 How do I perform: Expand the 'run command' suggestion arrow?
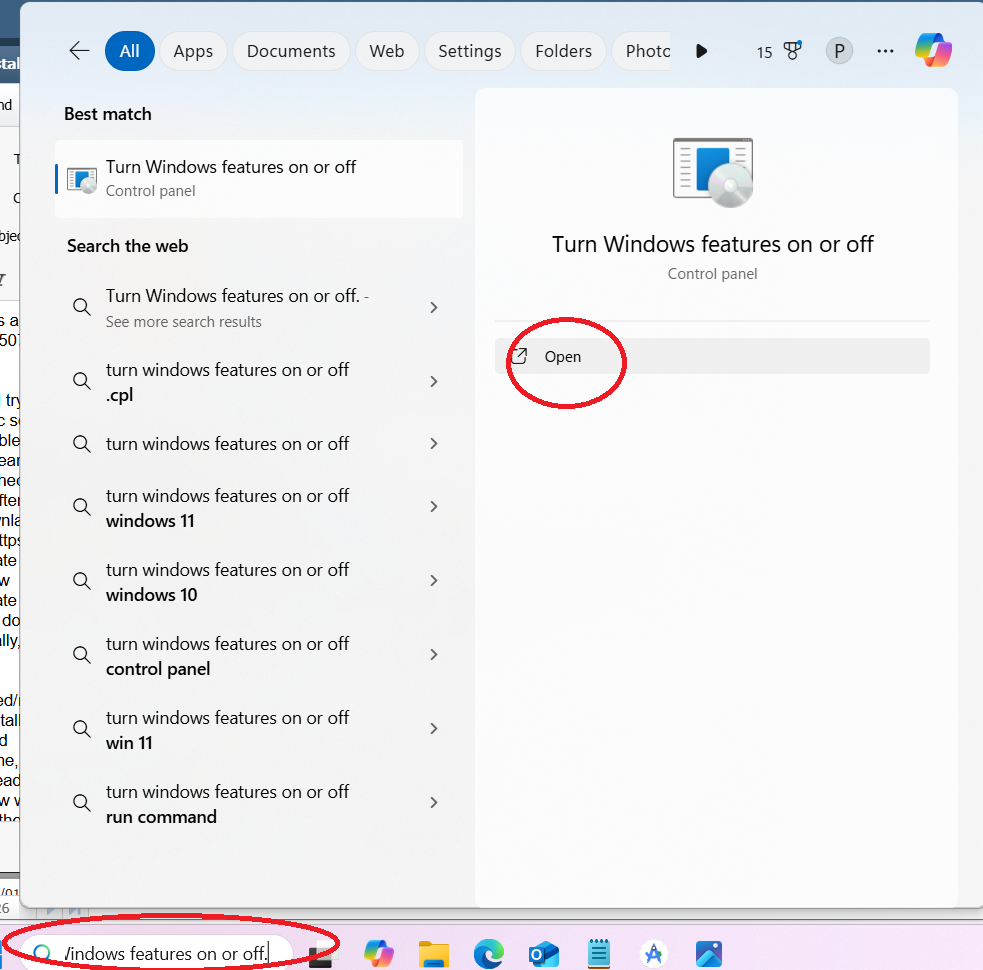click(x=434, y=803)
